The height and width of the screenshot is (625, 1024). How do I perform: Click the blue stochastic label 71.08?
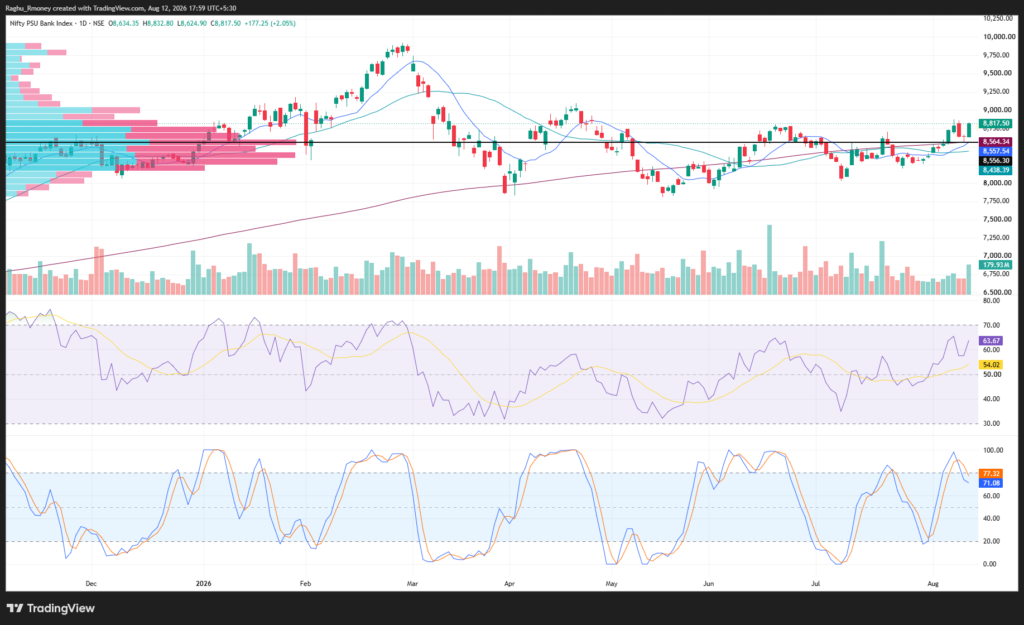click(x=991, y=483)
